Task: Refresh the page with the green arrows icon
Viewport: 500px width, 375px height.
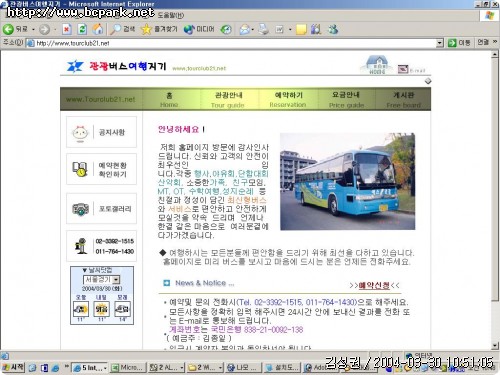Action: [x=82, y=29]
